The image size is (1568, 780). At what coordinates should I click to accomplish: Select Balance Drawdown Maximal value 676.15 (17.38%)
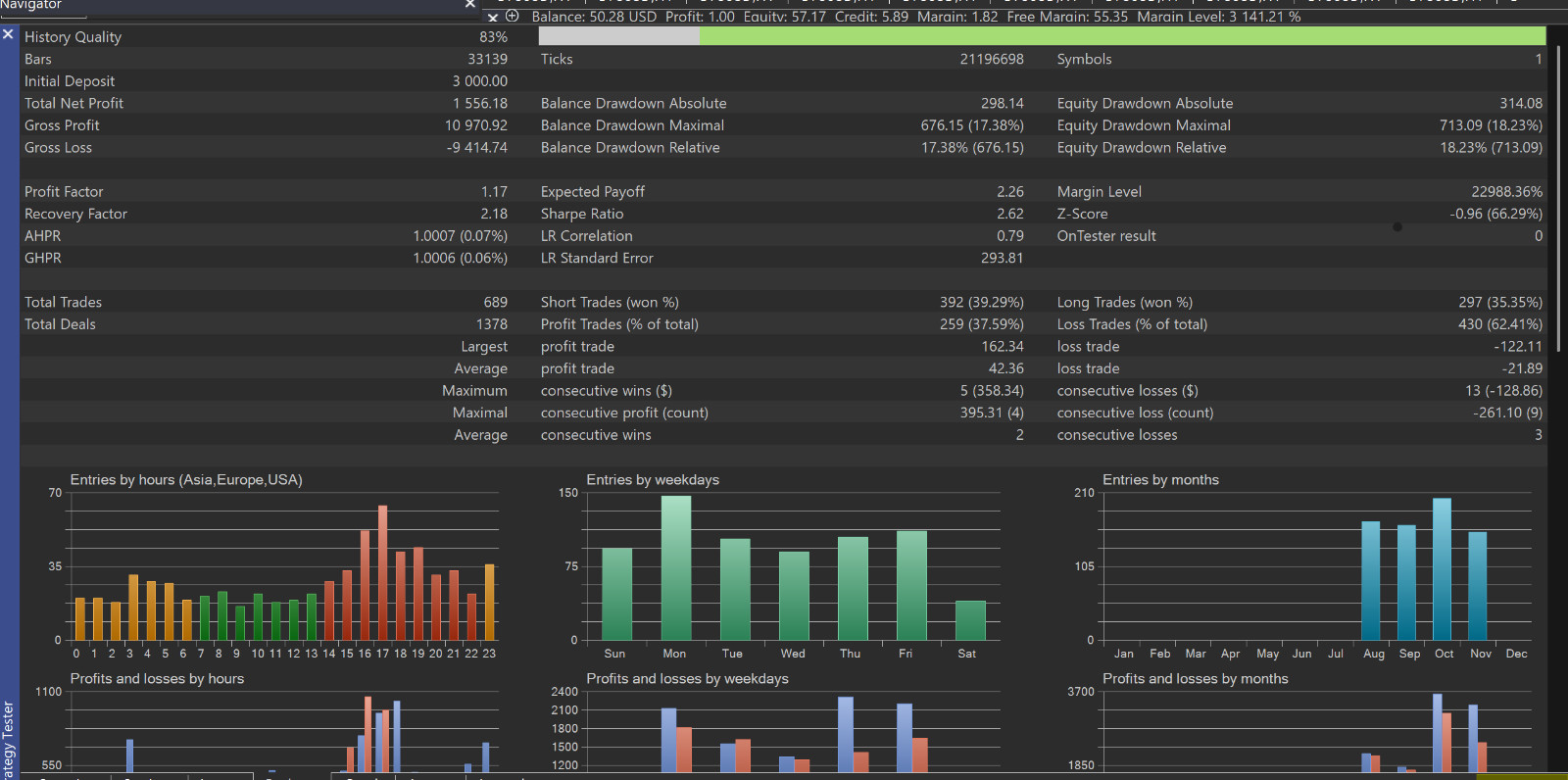[x=972, y=125]
